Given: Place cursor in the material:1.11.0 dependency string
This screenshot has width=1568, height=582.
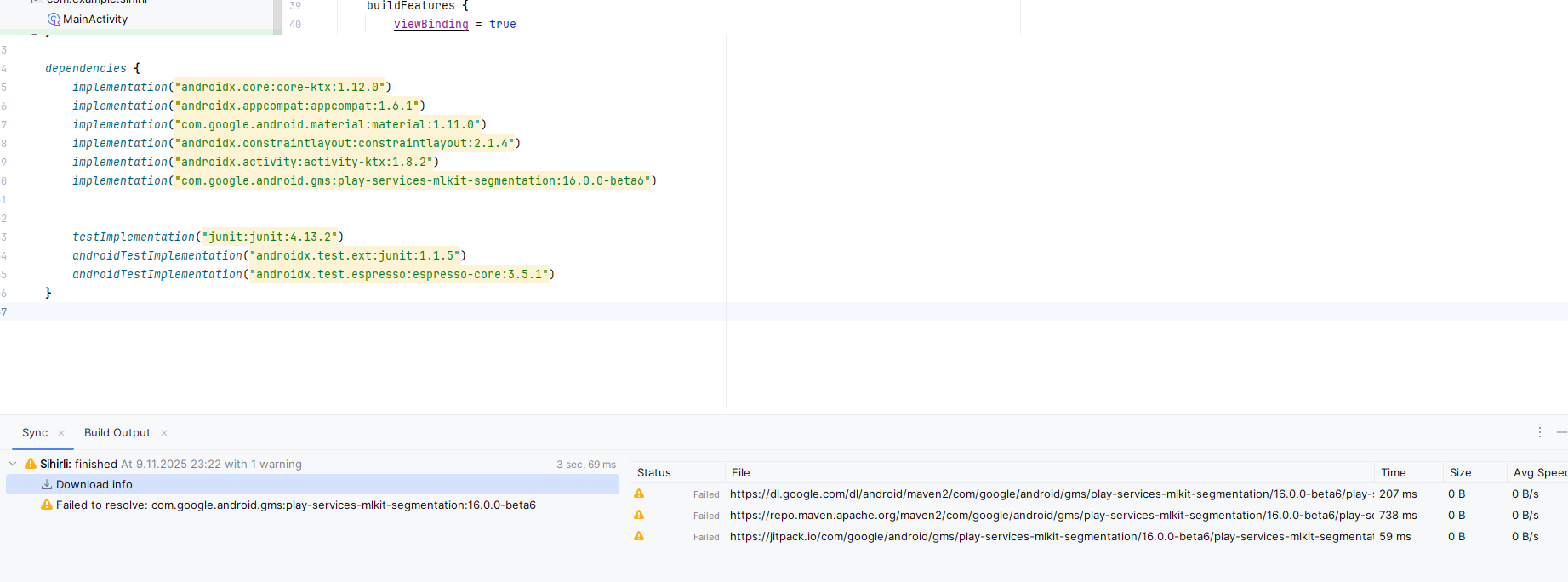Looking at the screenshot, I should tap(328, 124).
